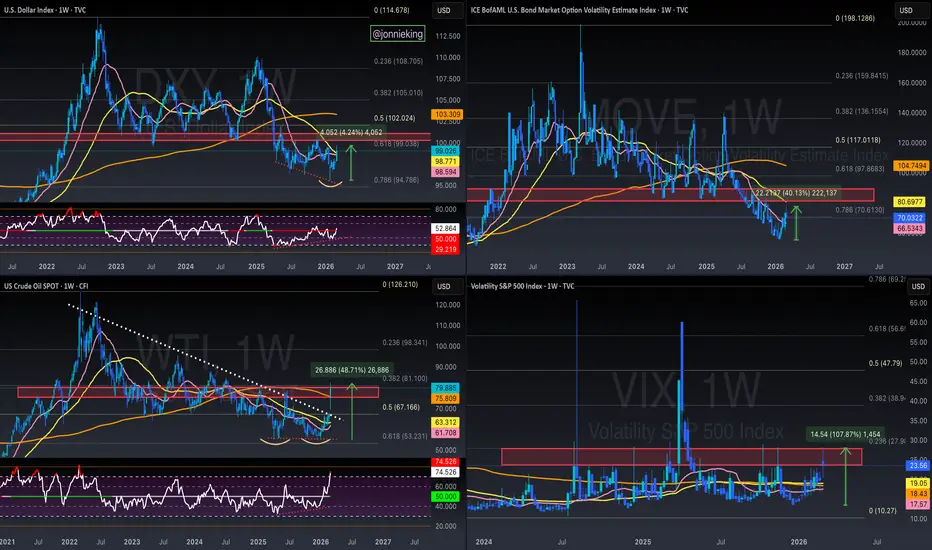This screenshot has height=550, width=932.
Task: Click the orange 18.43 VIX label
Action: (918, 494)
